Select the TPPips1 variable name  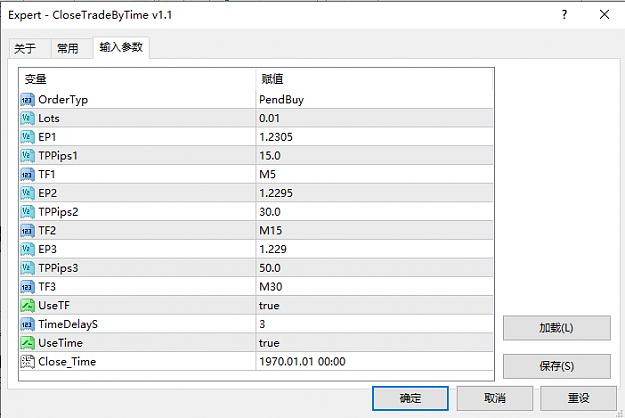(58, 156)
